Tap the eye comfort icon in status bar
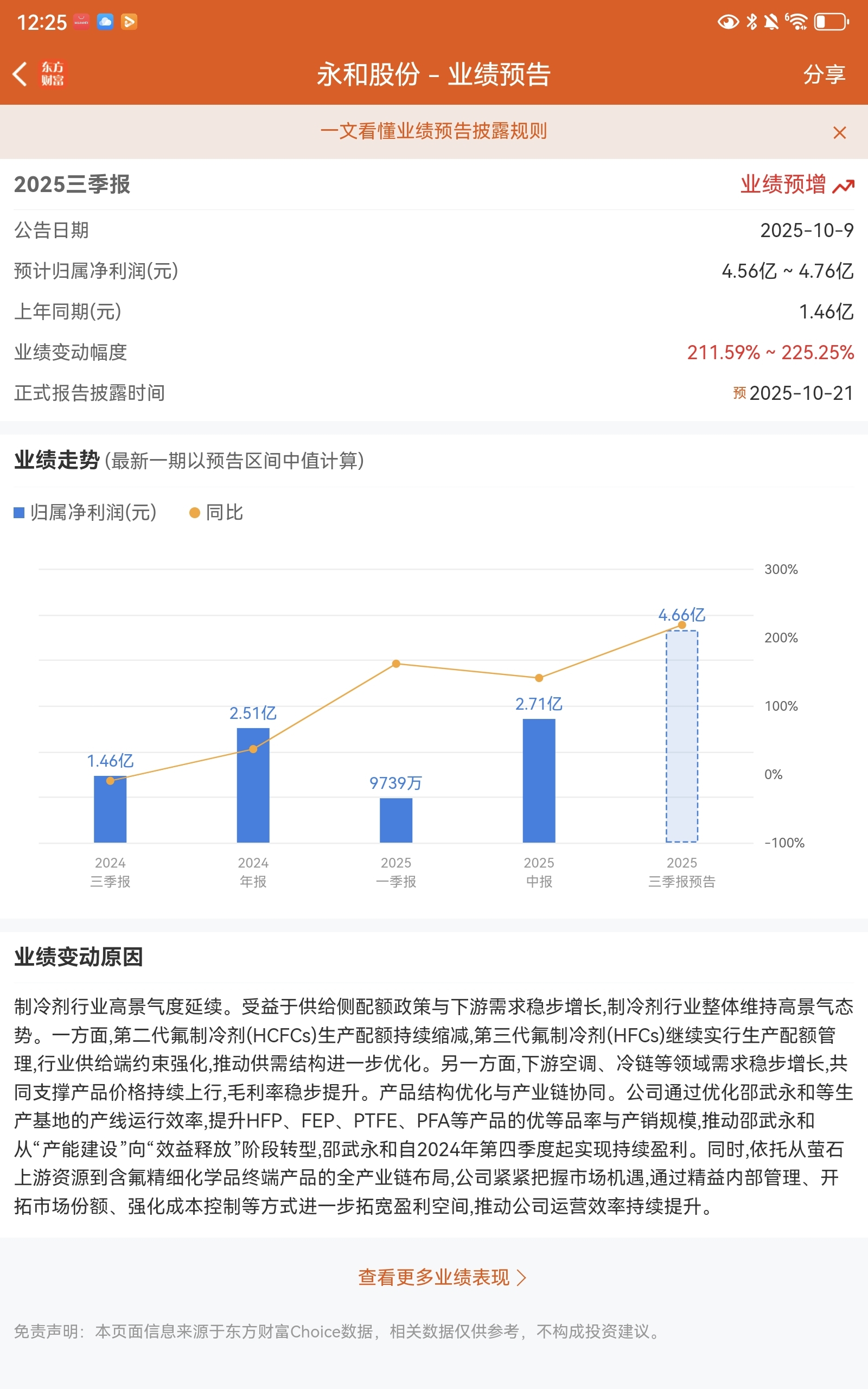 [x=729, y=22]
